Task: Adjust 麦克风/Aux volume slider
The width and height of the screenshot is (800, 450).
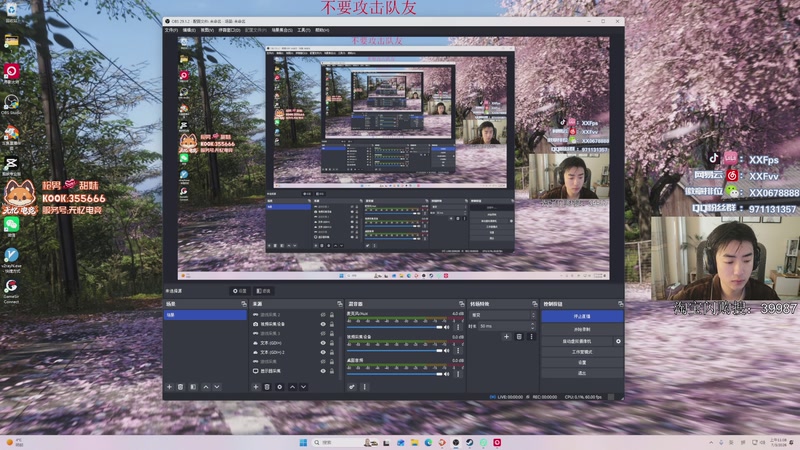Action: coord(394,327)
